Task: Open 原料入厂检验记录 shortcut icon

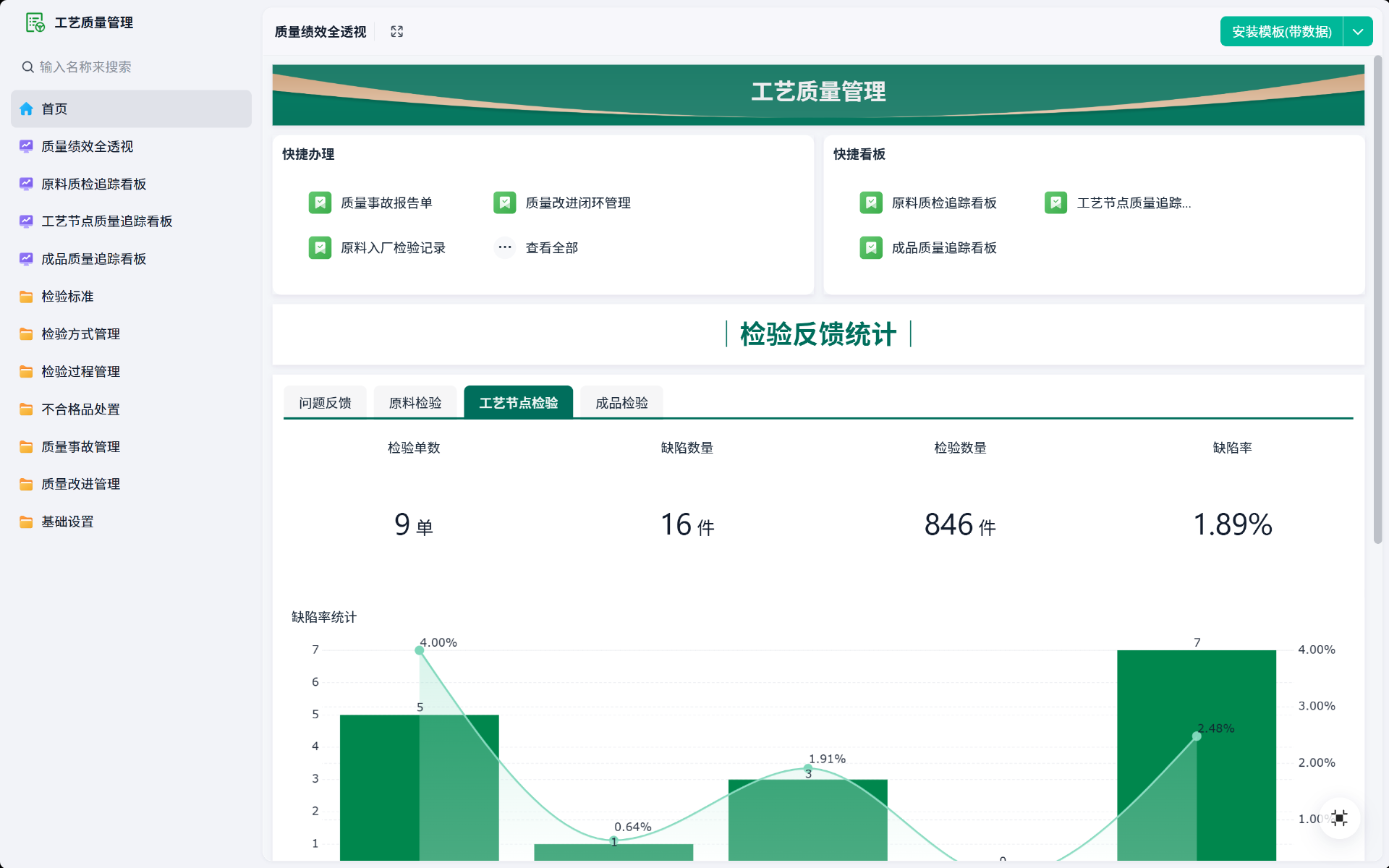Action: tap(320, 248)
